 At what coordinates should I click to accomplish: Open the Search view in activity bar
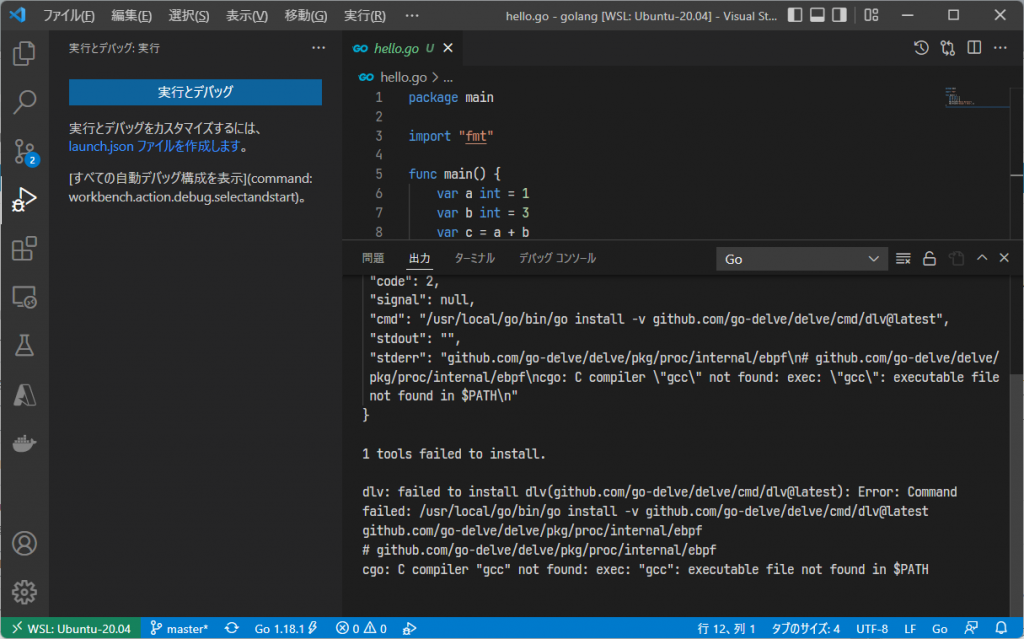(24, 101)
